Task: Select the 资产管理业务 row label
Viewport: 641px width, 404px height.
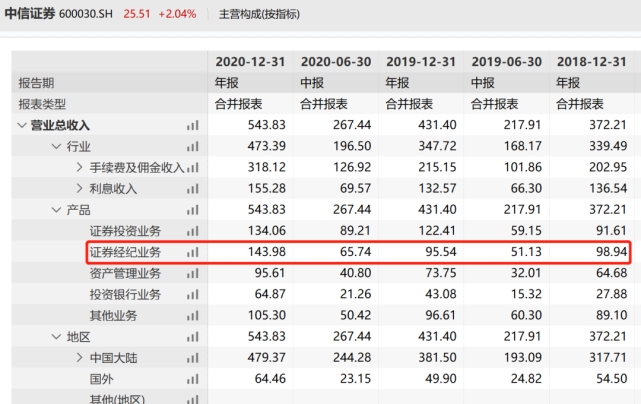Action: pyautogui.click(x=126, y=274)
